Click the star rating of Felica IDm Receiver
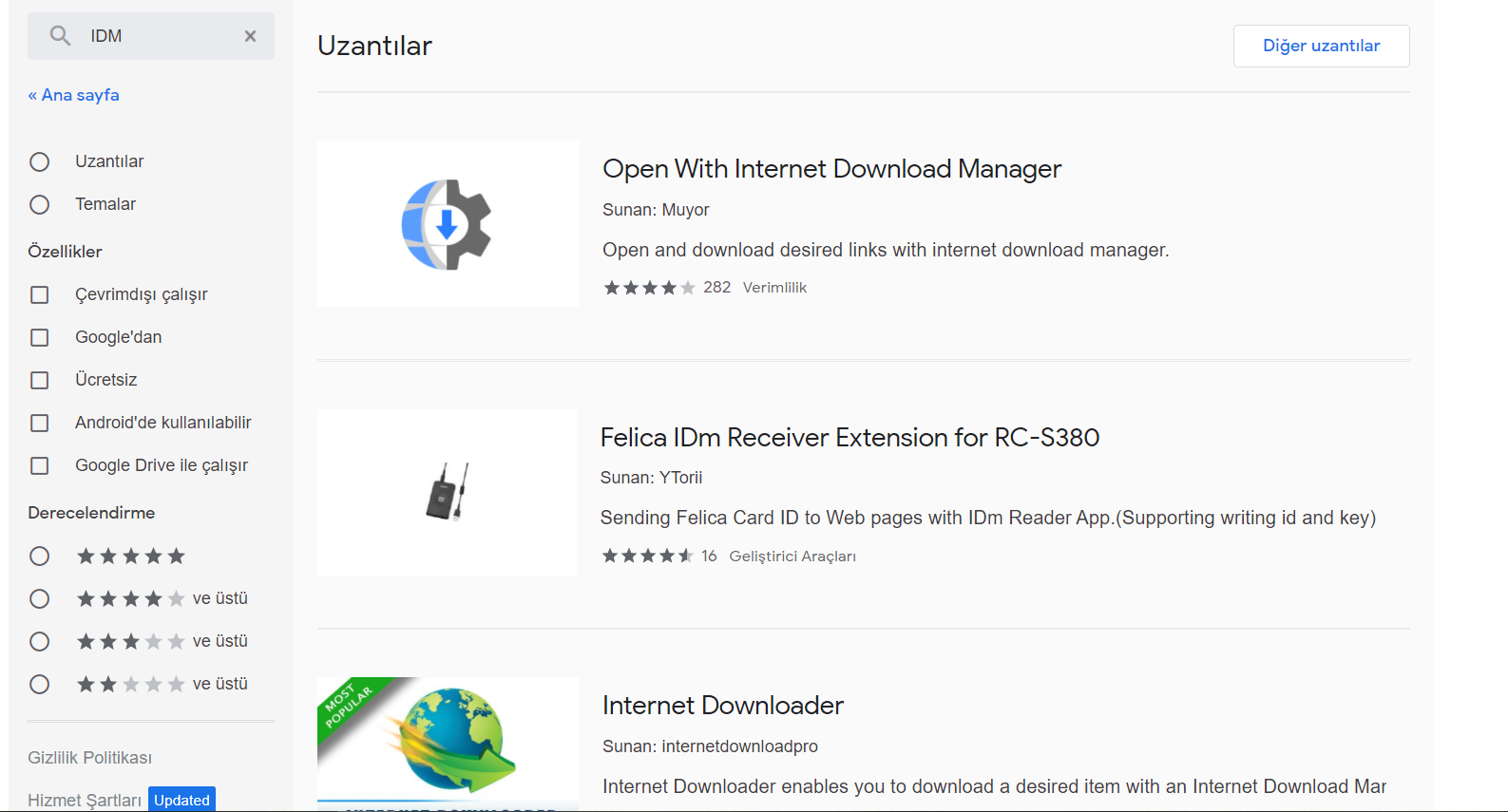 (648, 556)
